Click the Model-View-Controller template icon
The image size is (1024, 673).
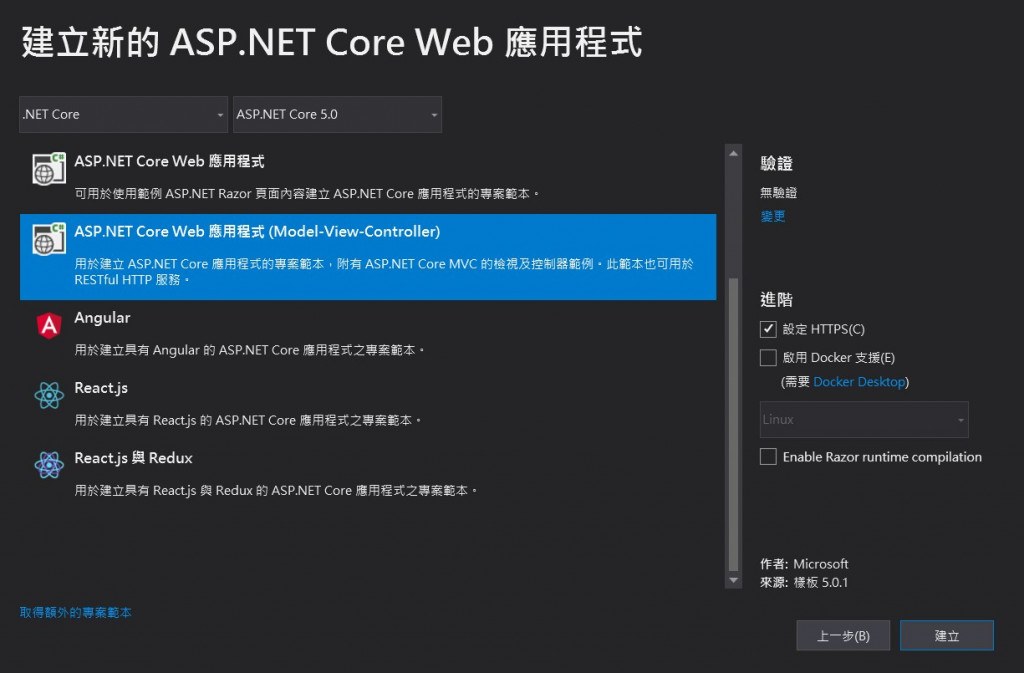coord(49,239)
